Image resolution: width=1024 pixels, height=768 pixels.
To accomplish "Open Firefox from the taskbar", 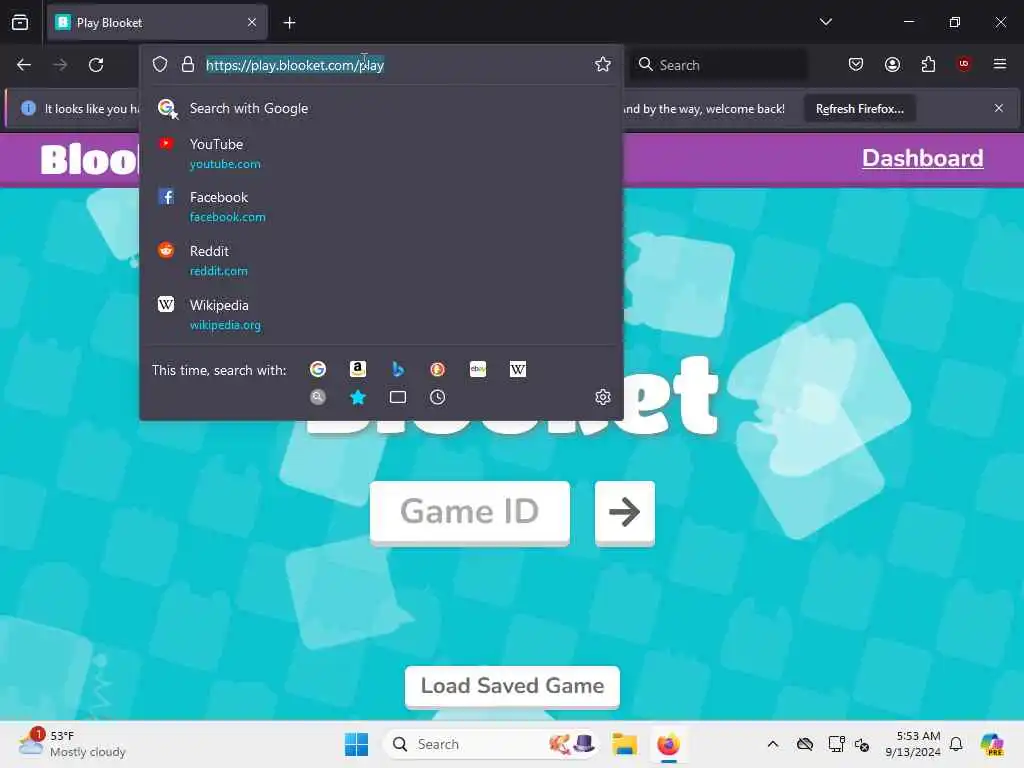I will [669, 744].
